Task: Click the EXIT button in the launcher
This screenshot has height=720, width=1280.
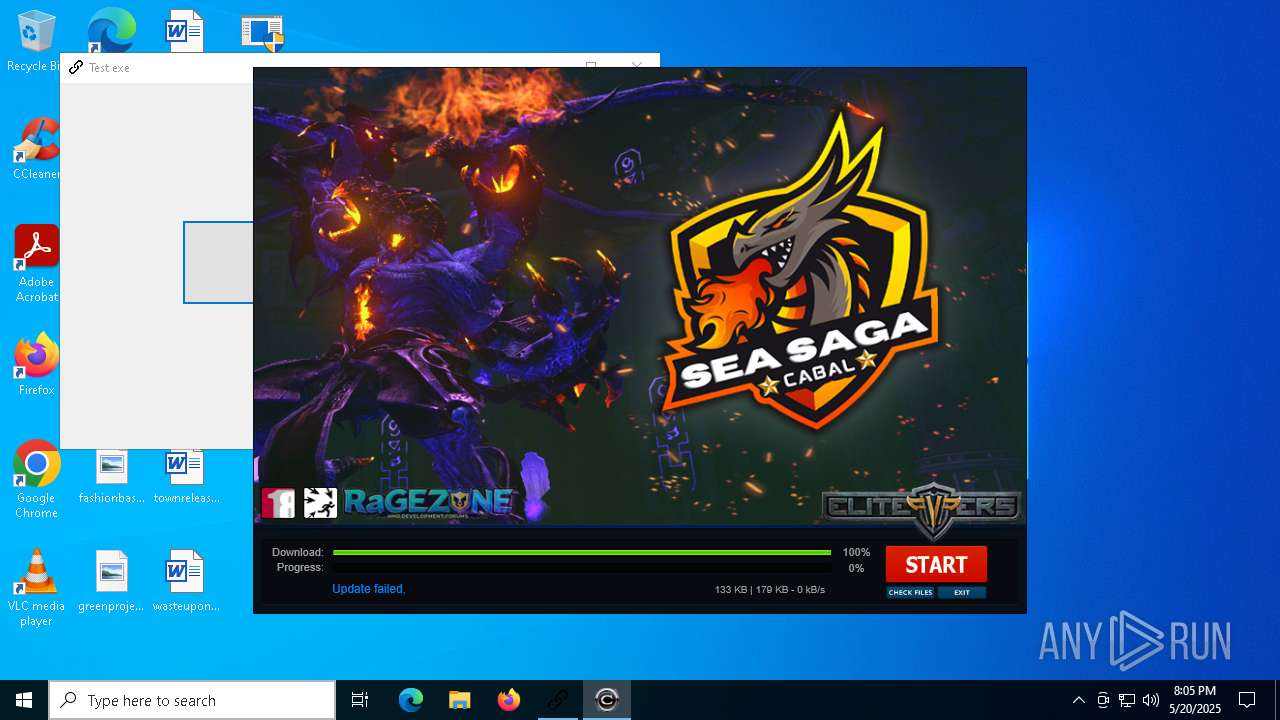Action: click(962, 592)
